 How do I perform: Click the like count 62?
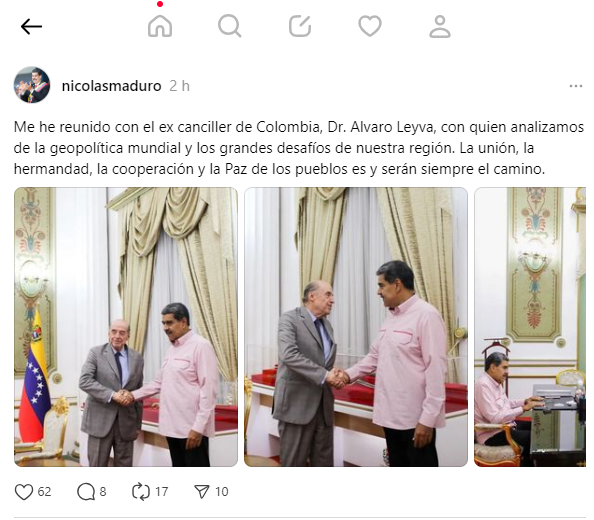point(44,492)
